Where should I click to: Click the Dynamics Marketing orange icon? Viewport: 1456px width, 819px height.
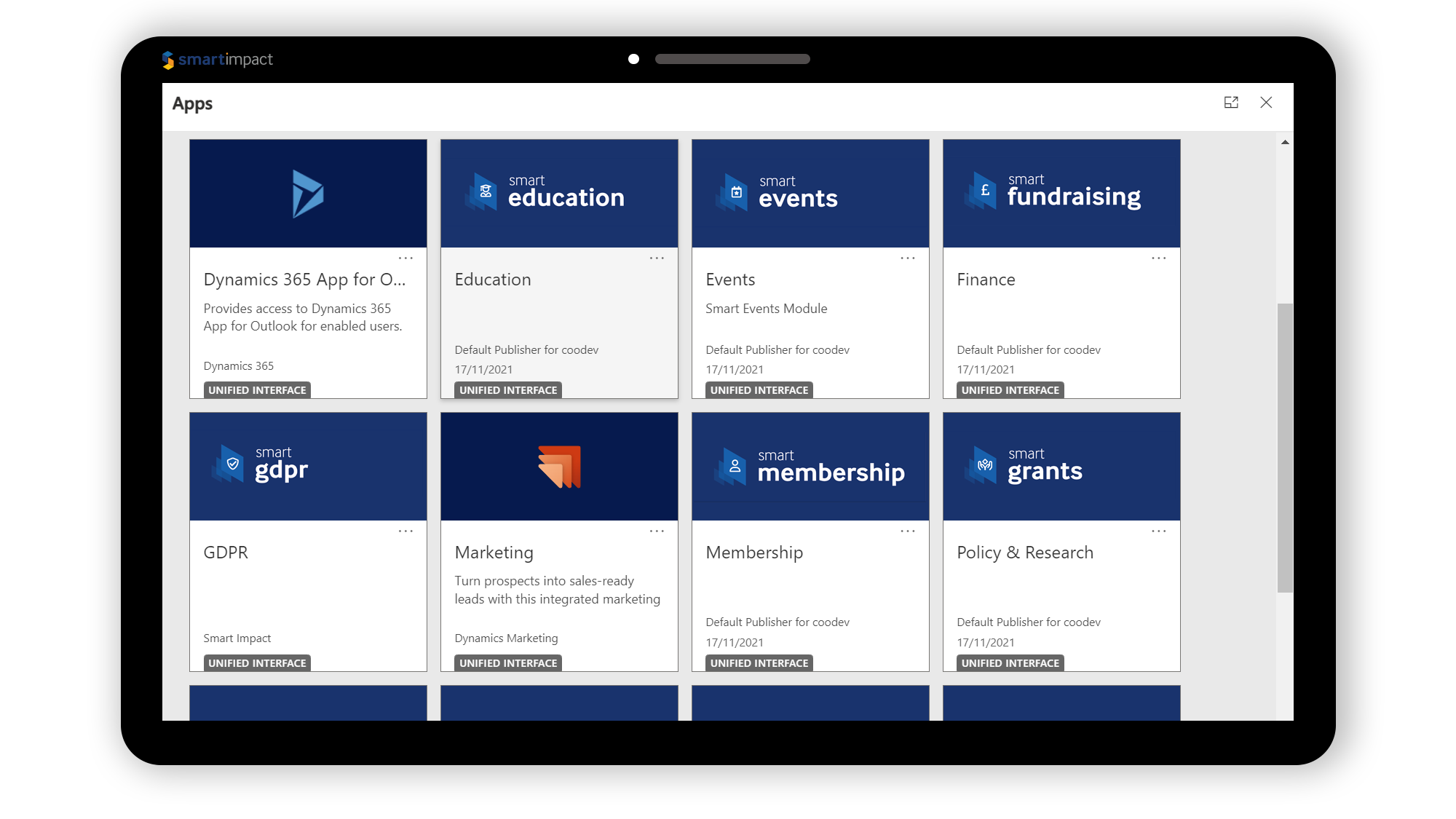coord(558,466)
